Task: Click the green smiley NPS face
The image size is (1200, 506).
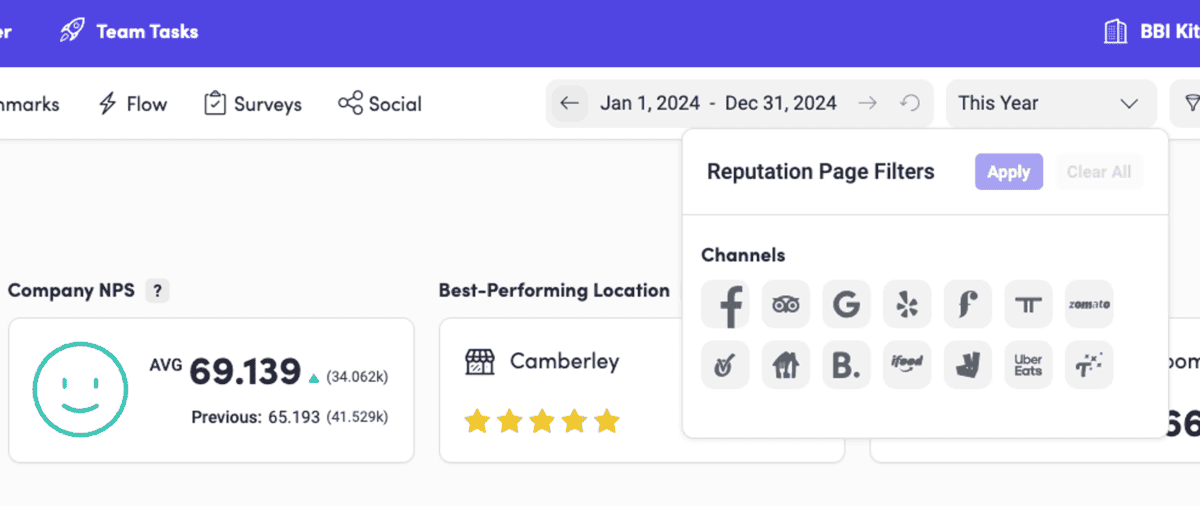Action: click(x=80, y=389)
